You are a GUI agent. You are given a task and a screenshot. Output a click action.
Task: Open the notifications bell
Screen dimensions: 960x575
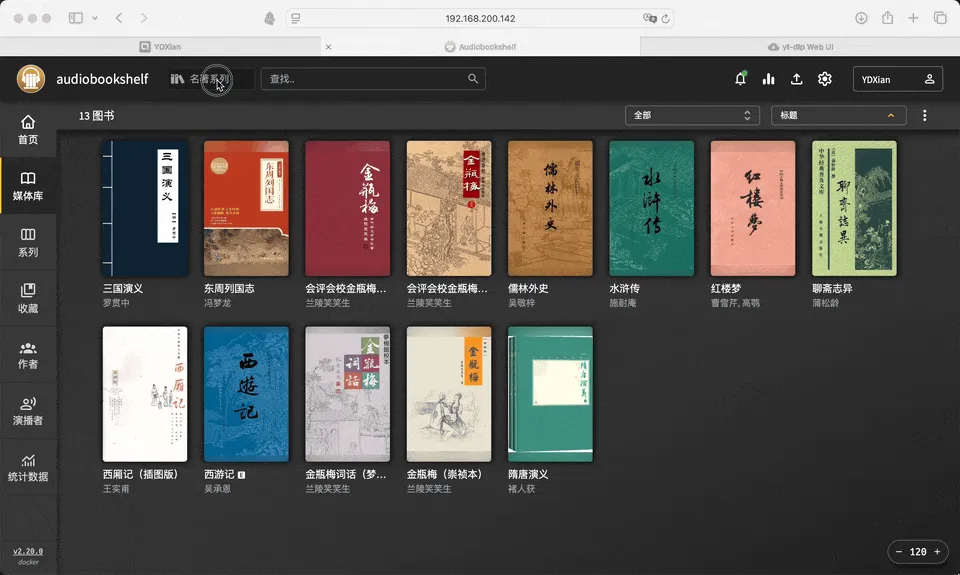coord(740,79)
